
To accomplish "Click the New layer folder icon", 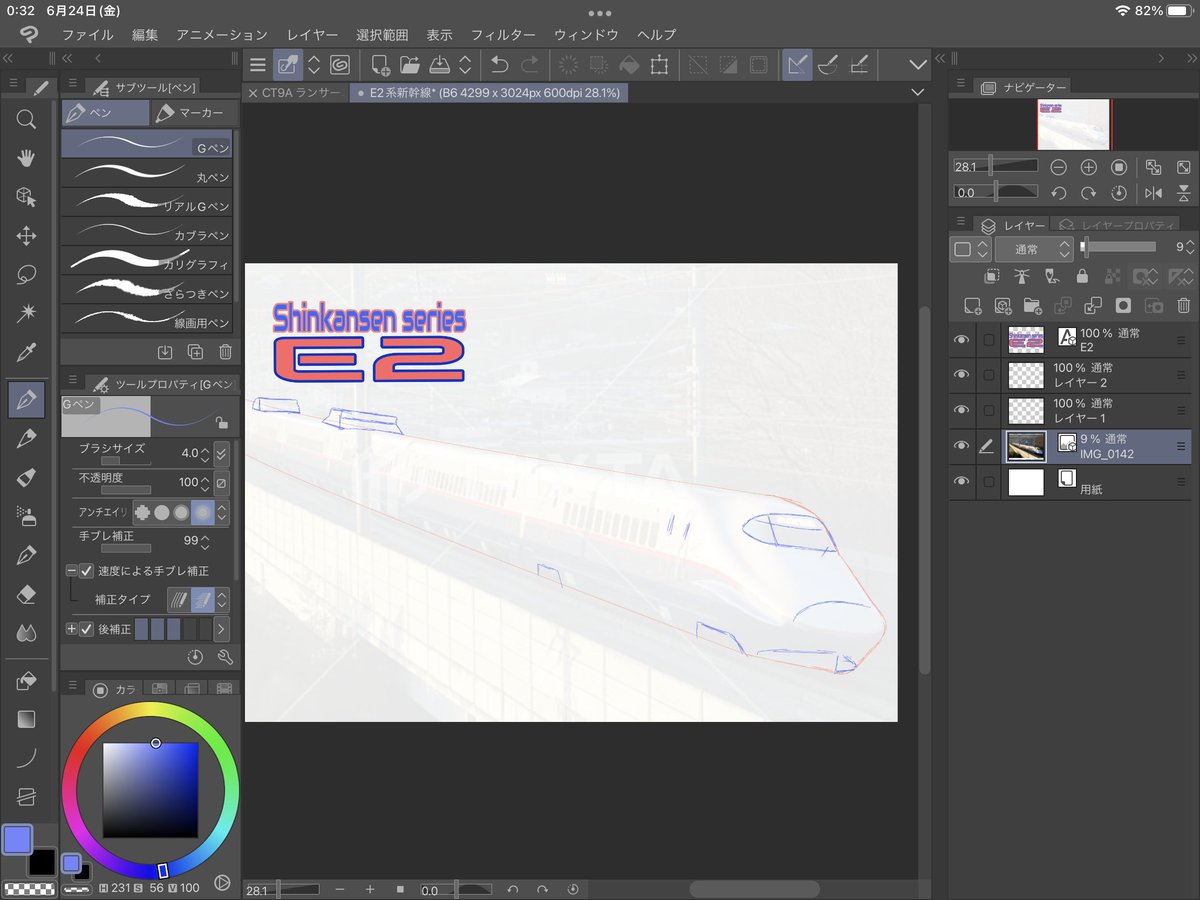I will (x=1032, y=306).
